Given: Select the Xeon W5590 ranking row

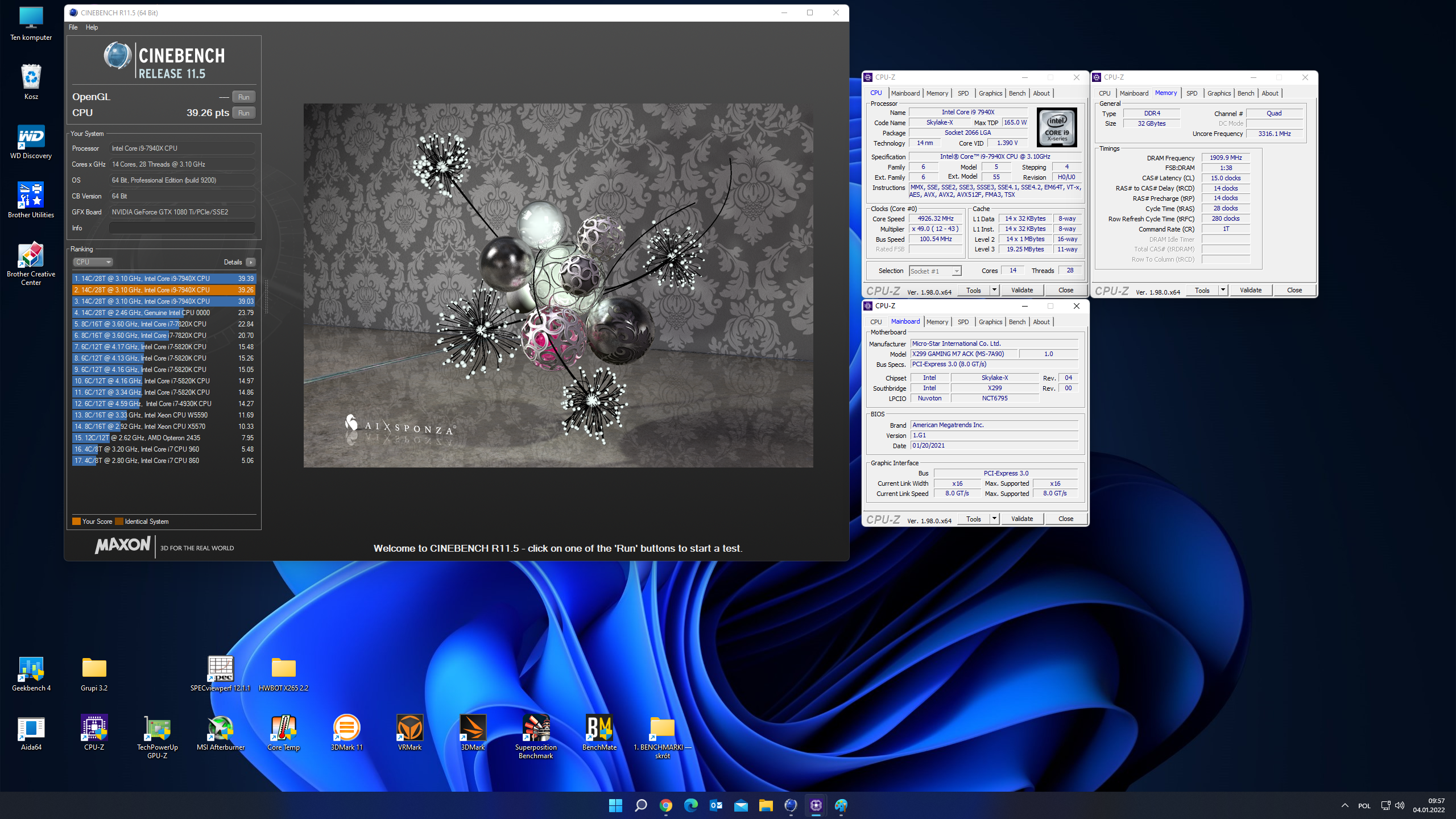Looking at the screenshot, I should [x=164, y=415].
